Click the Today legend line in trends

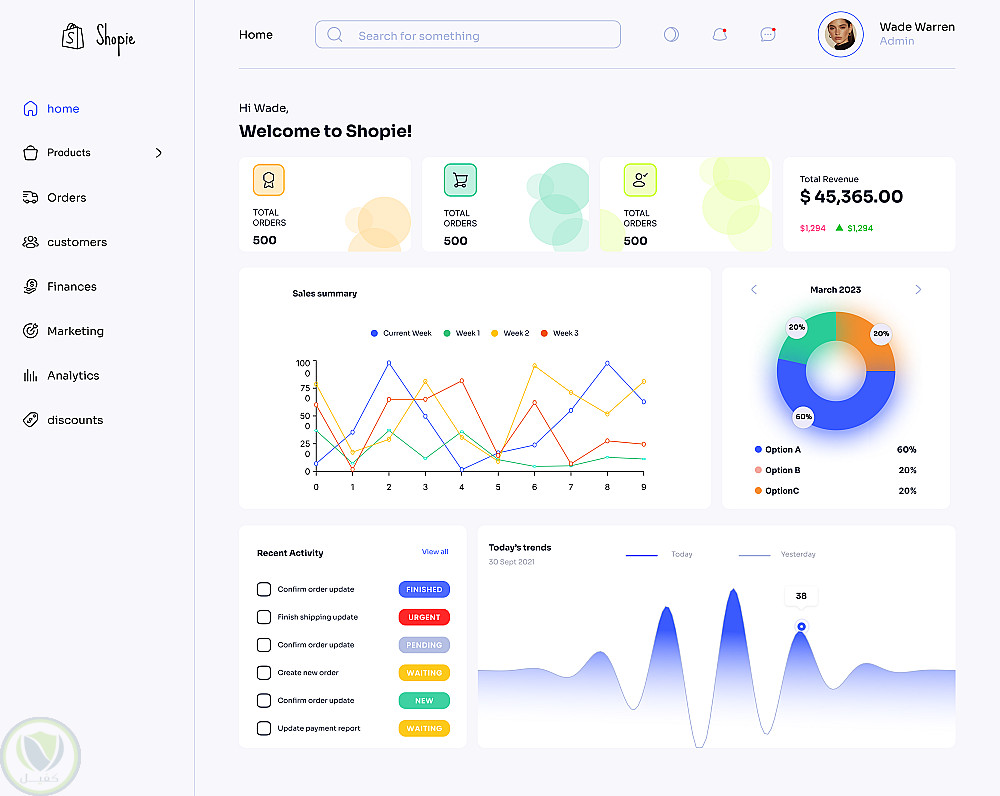642,555
